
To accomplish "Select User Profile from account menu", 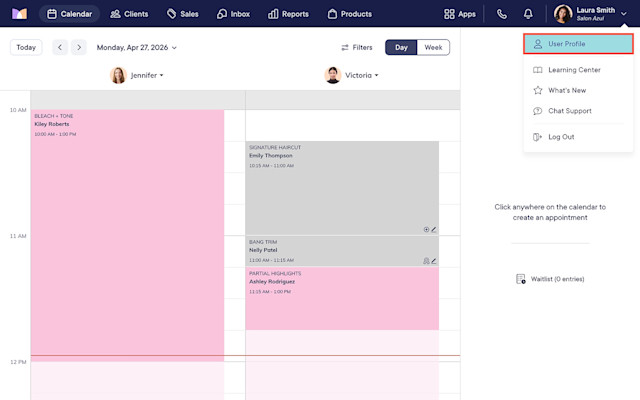I will (578, 44).
